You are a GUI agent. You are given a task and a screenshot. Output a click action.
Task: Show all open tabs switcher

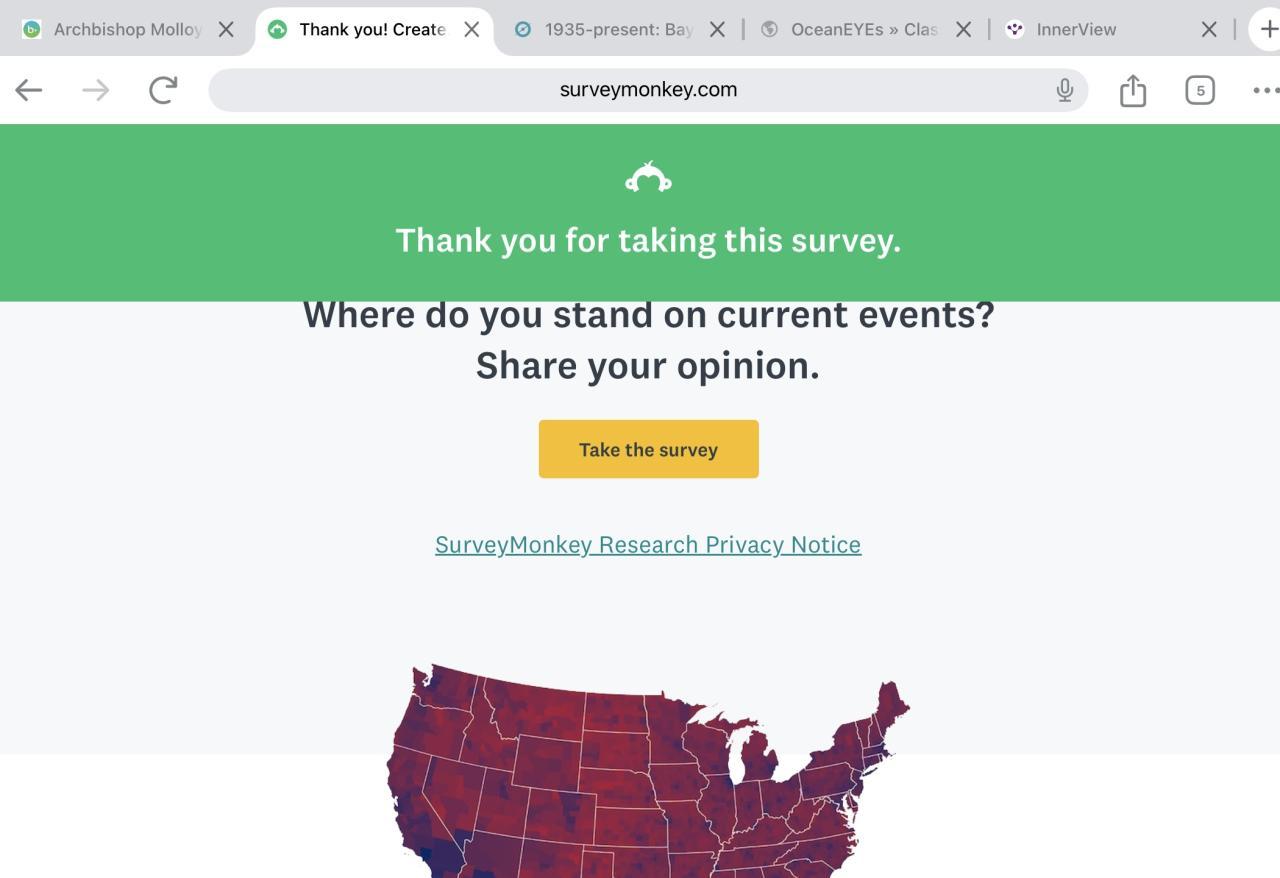click(x=1199, y=90)
